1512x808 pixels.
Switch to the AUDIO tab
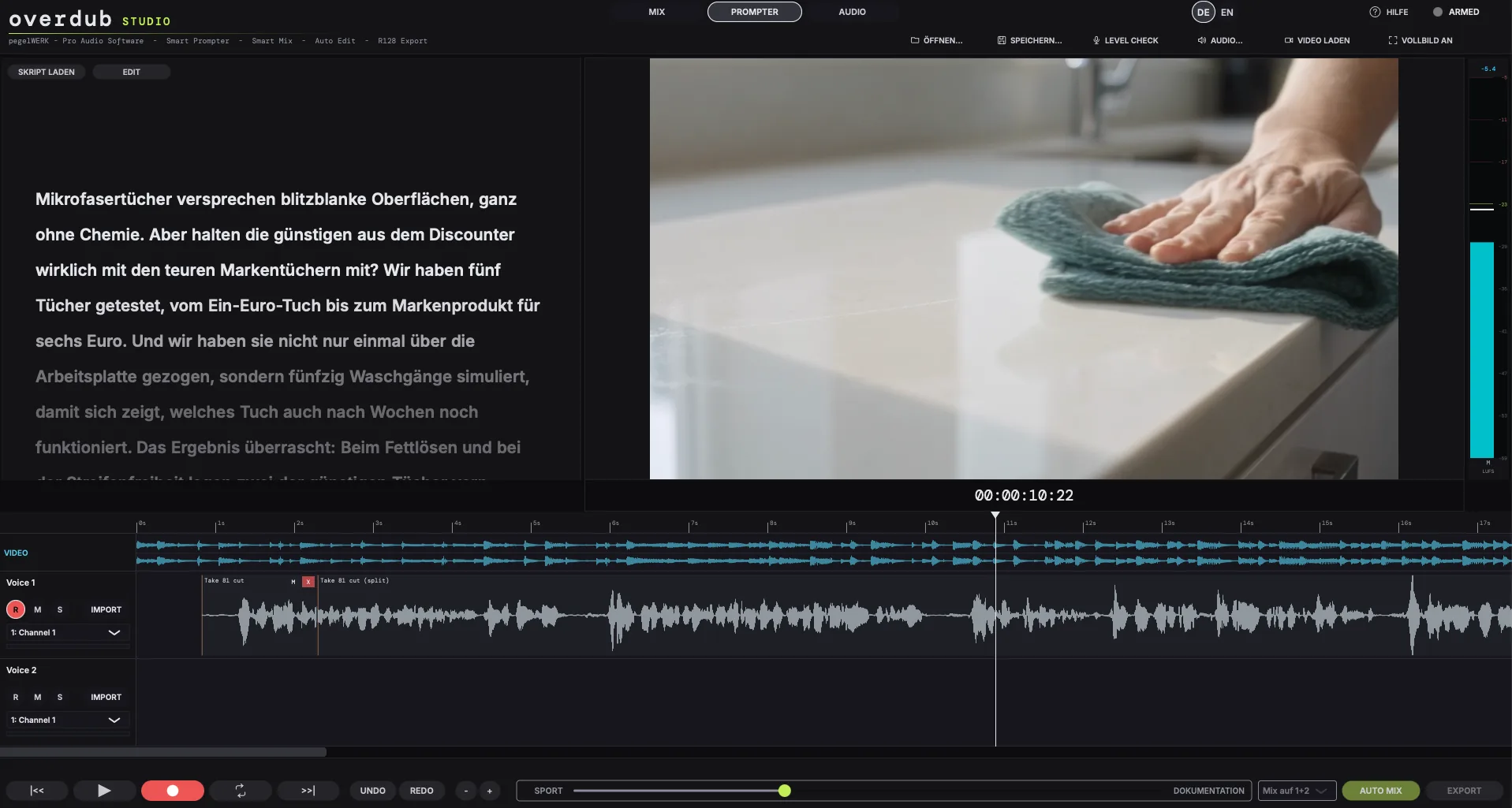coord(852,12)
